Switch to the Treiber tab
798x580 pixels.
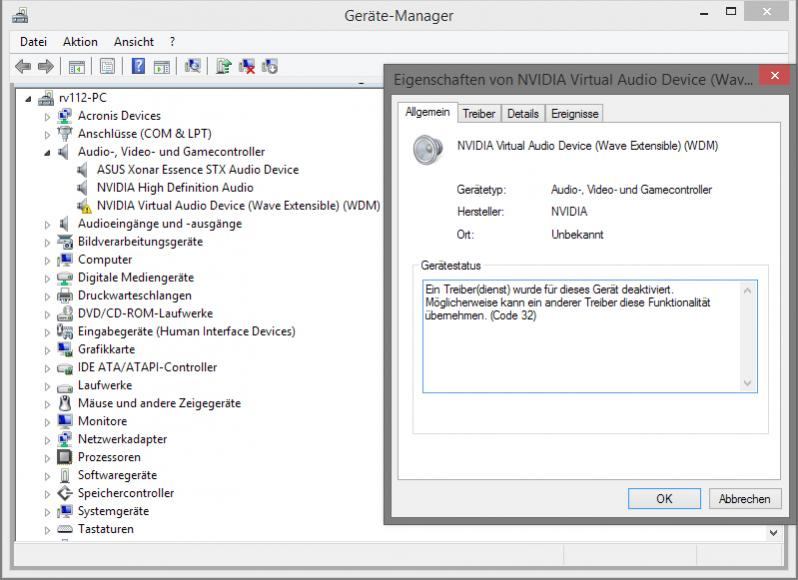click(x=479, y=114)
